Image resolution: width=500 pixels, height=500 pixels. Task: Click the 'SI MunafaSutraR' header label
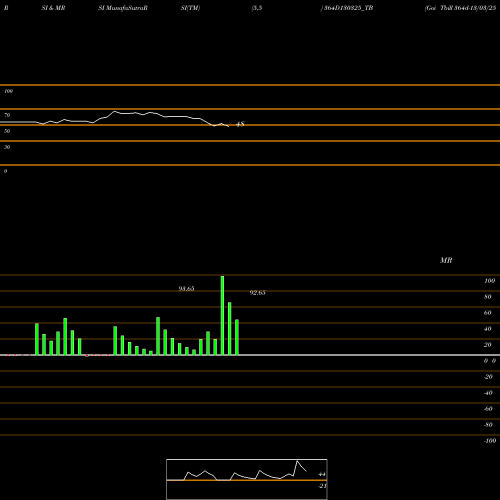coord(123,8)
